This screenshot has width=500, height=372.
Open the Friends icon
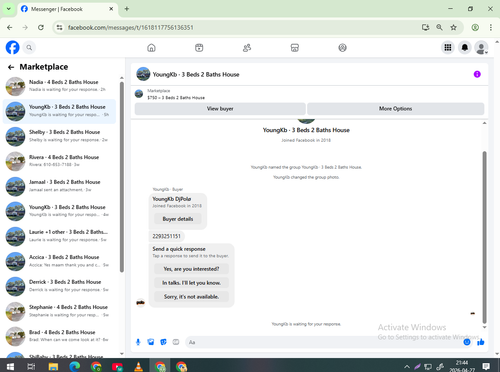[x=247, y=48]
